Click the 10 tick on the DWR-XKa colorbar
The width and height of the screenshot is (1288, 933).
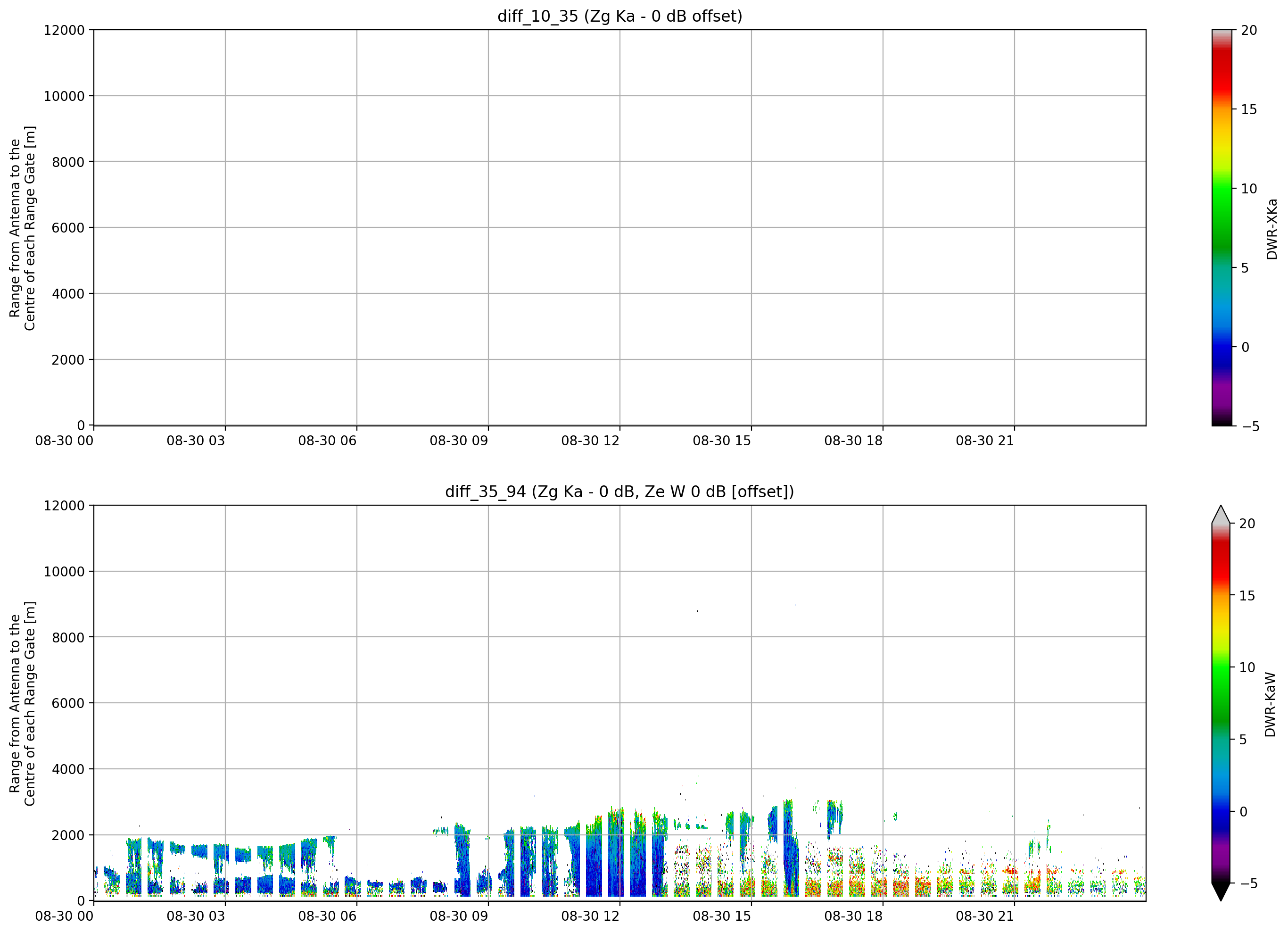pos(1249,189)
